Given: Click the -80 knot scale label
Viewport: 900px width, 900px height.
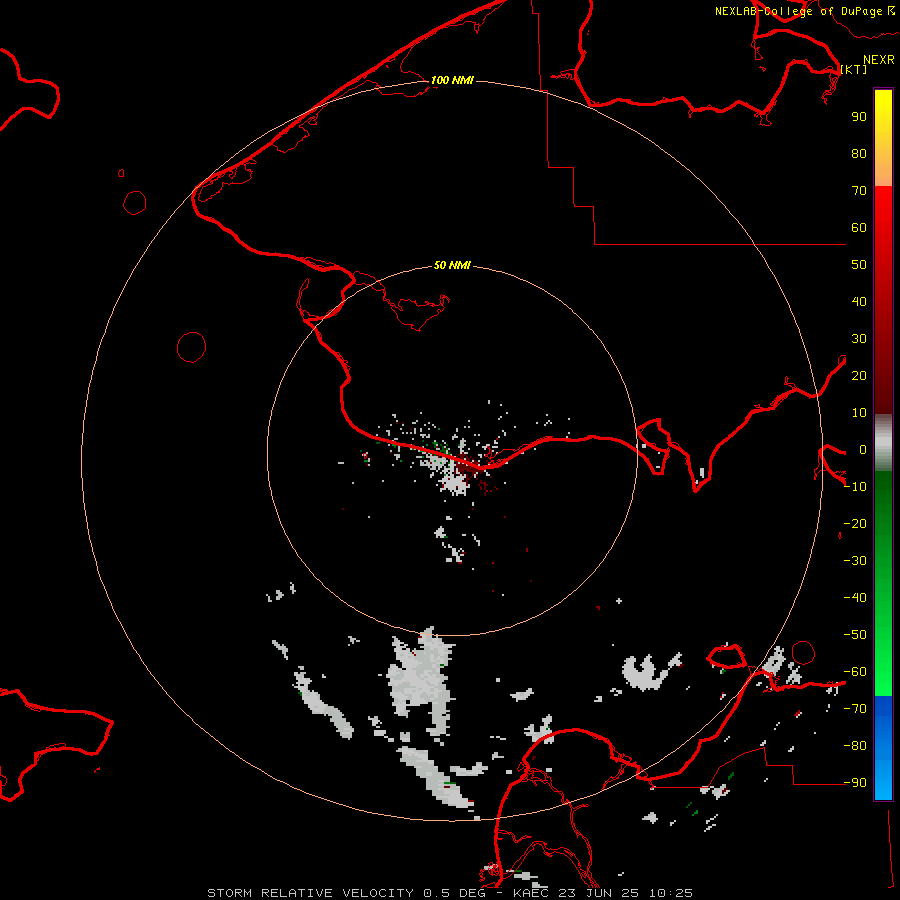Looking at the screenshot, I should (855, 746).
